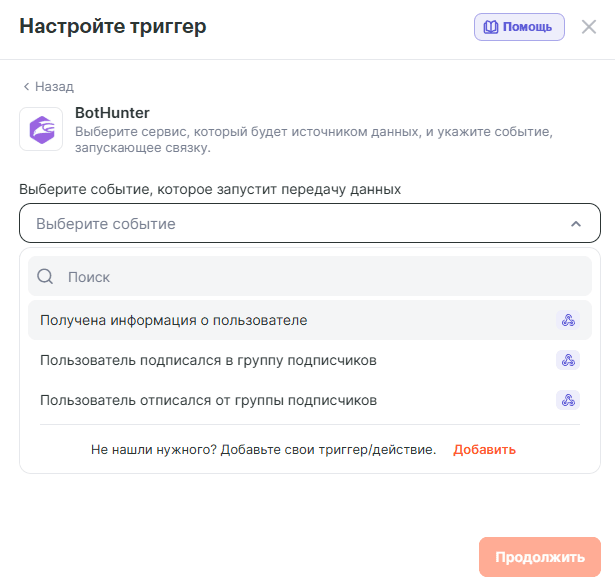Click the Продолжить button
This screenshot has width=615, height=581.
pos(540,557)
